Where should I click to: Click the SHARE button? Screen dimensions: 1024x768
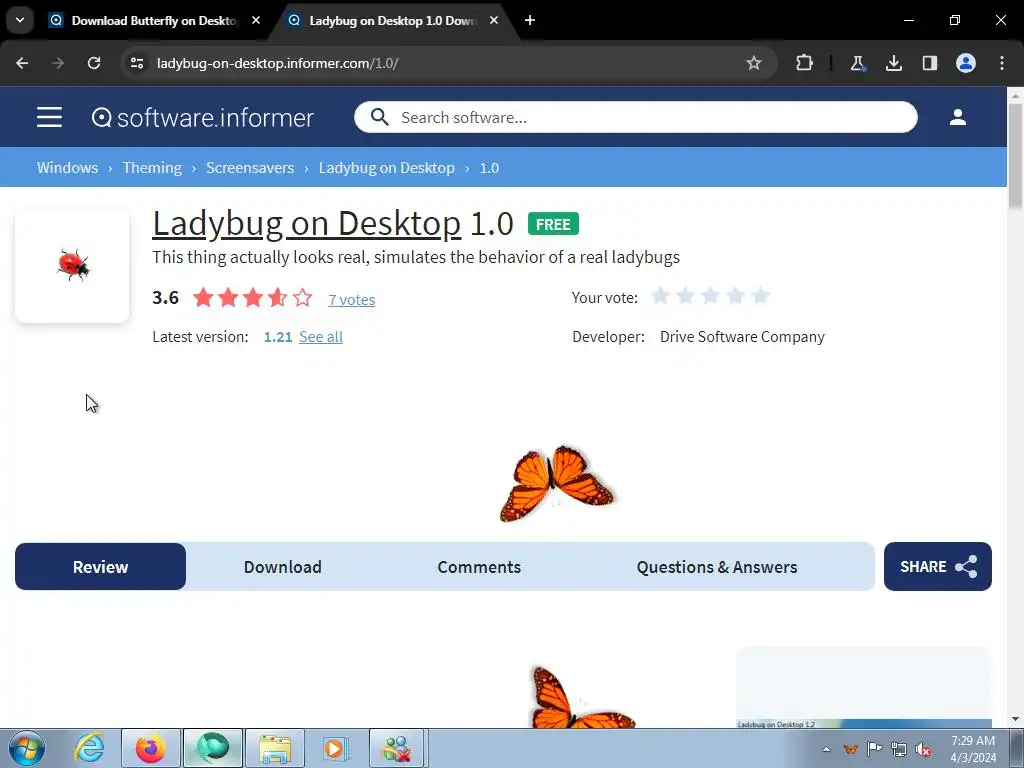click(938, 567)
